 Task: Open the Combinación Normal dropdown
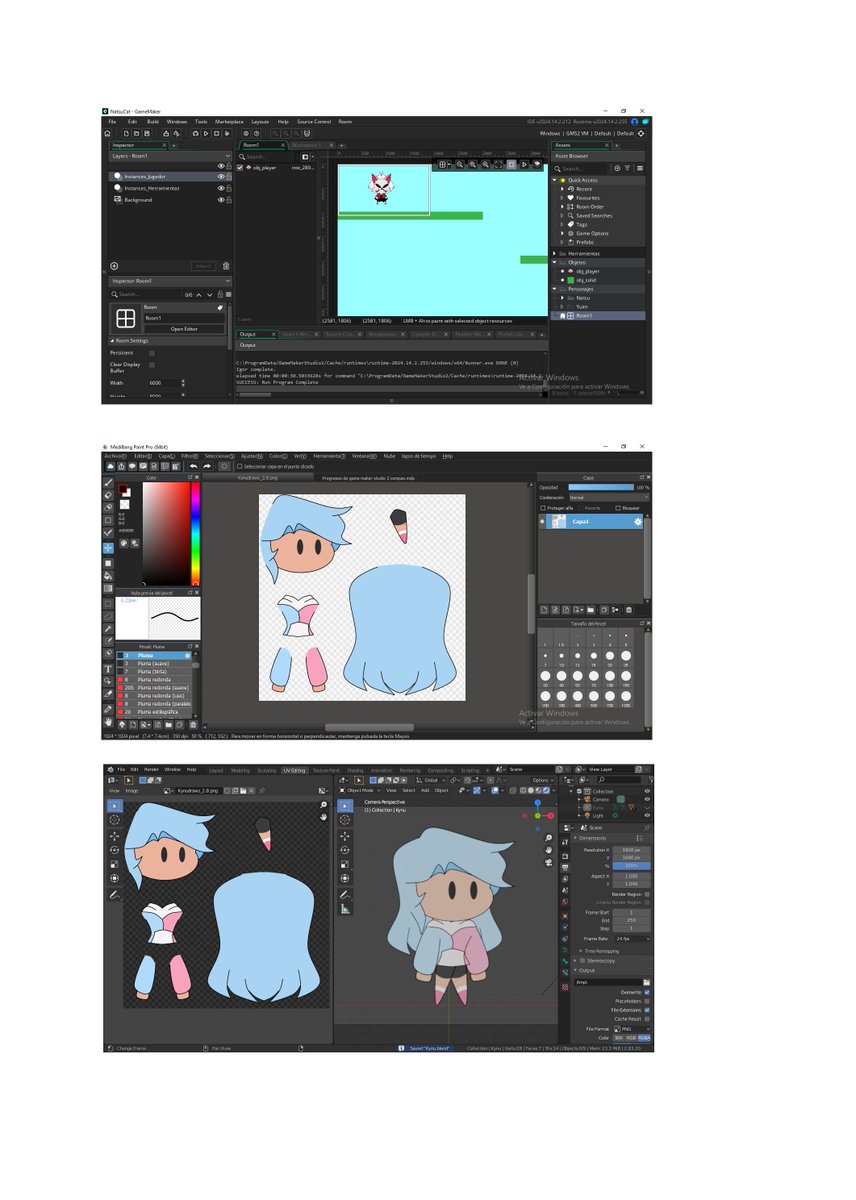pos(609,498)
